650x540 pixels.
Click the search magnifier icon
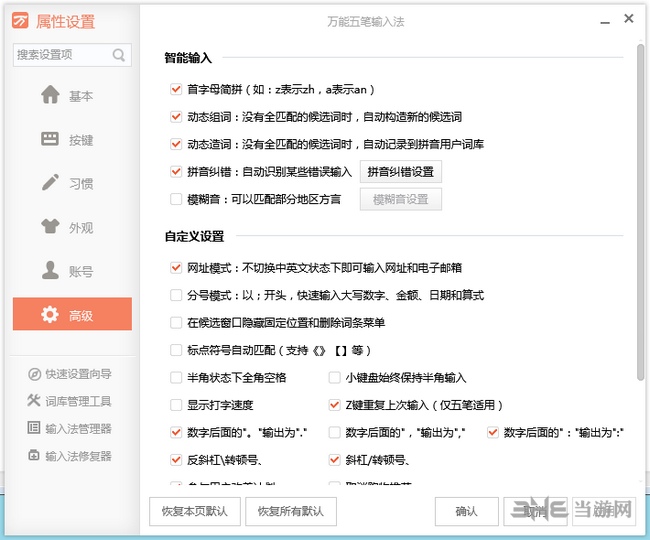coord(119,55)
